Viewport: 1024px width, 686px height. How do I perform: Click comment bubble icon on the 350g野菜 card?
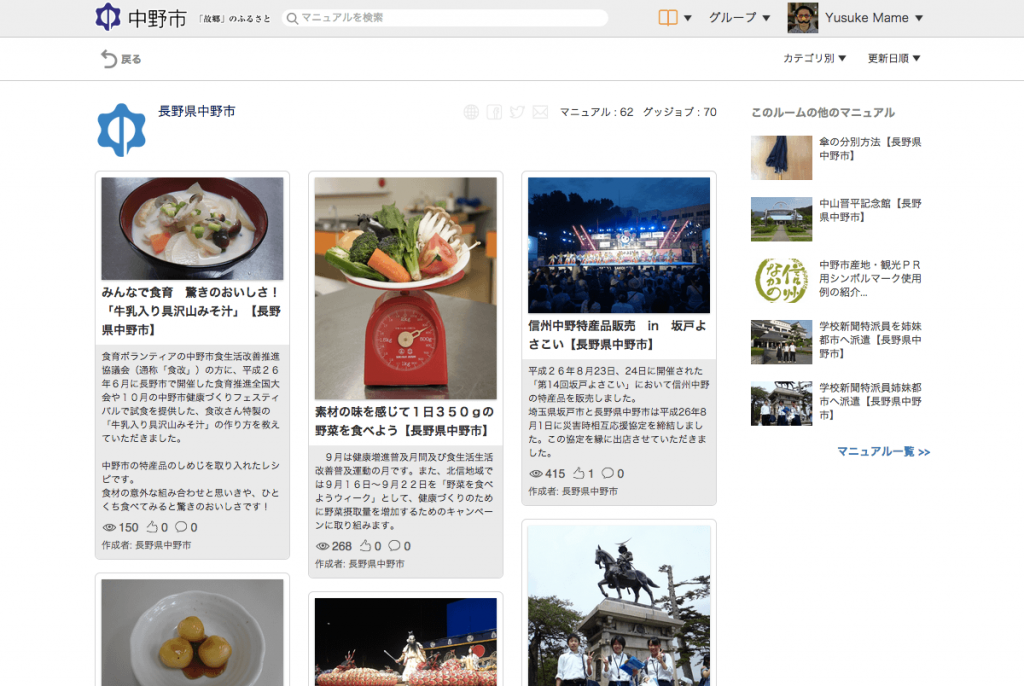pos(394,546)
